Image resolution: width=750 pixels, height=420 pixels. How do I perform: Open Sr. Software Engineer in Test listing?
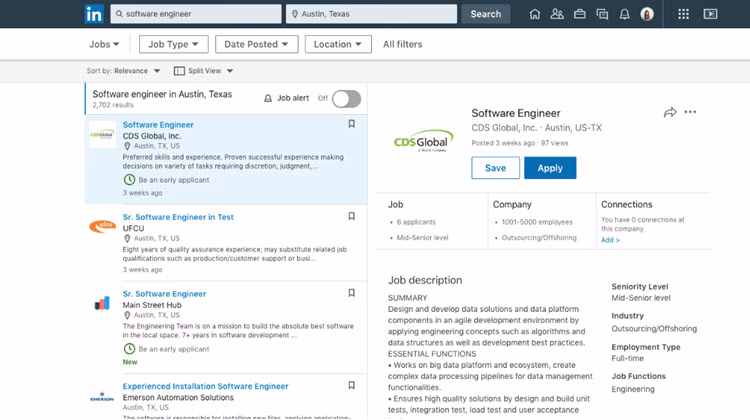tap(178, 217)
